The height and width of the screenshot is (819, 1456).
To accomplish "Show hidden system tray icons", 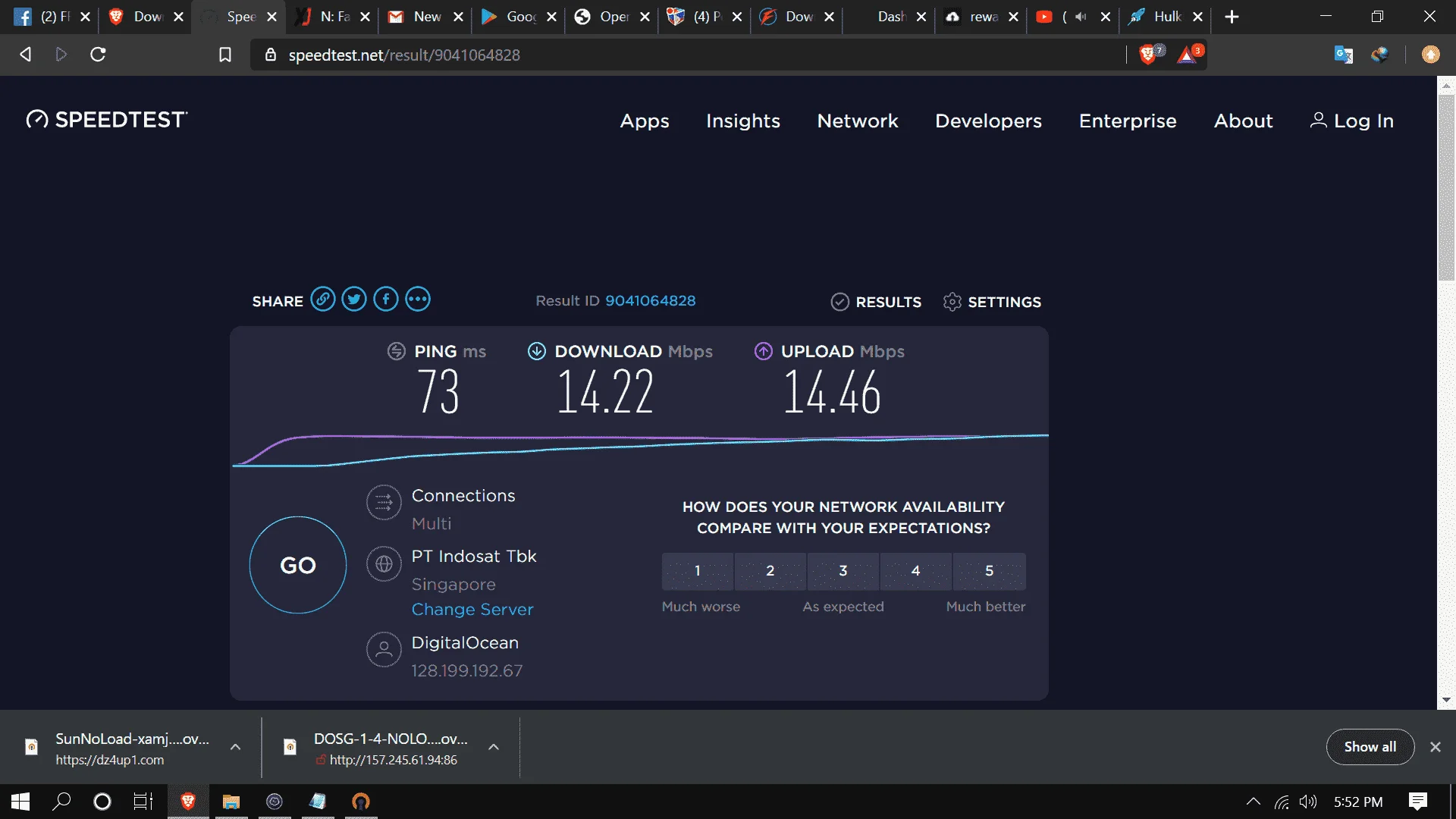I will pyautogui.click(x=1254, y=802).
